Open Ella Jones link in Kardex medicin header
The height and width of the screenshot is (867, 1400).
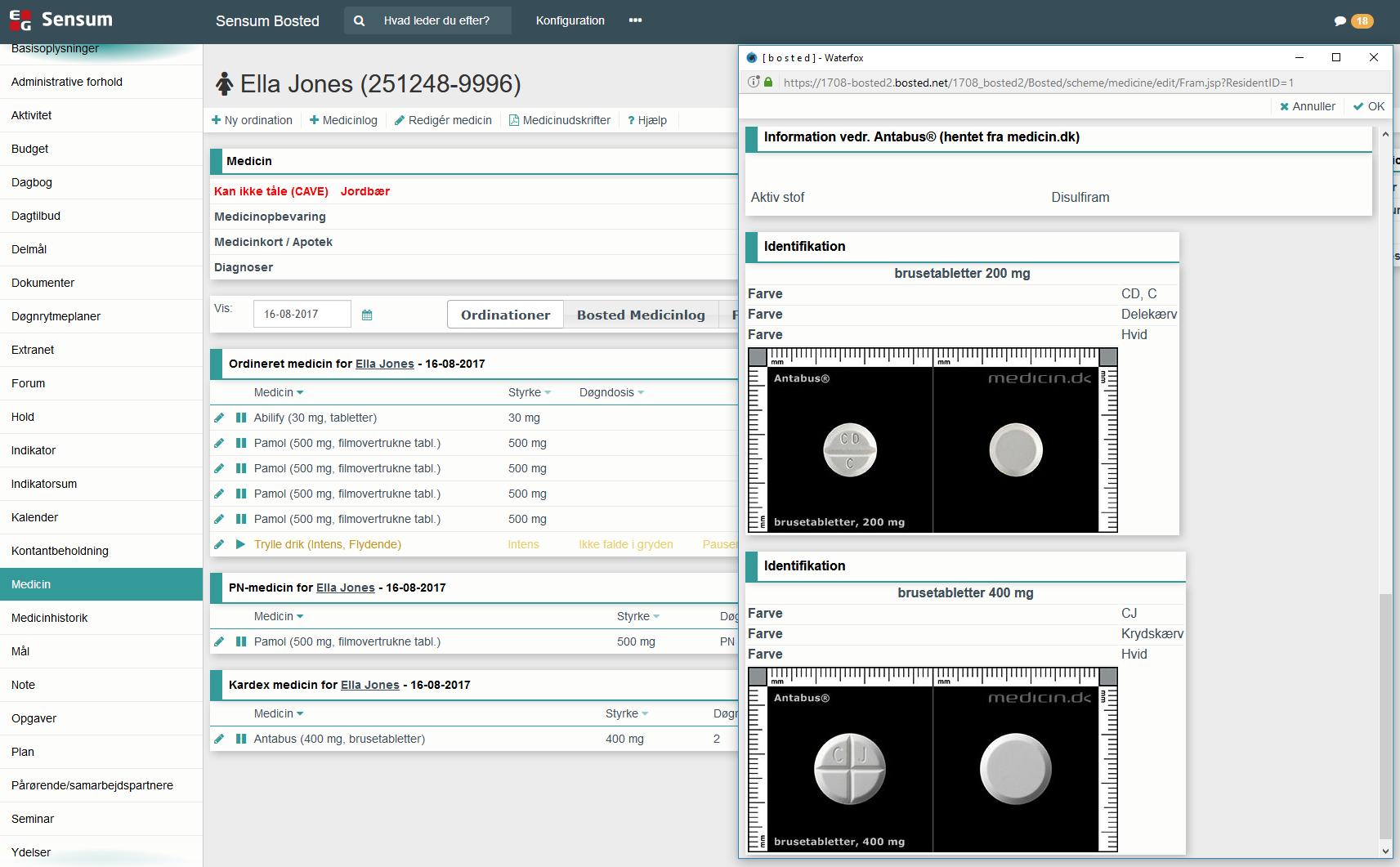click(370, 685)
